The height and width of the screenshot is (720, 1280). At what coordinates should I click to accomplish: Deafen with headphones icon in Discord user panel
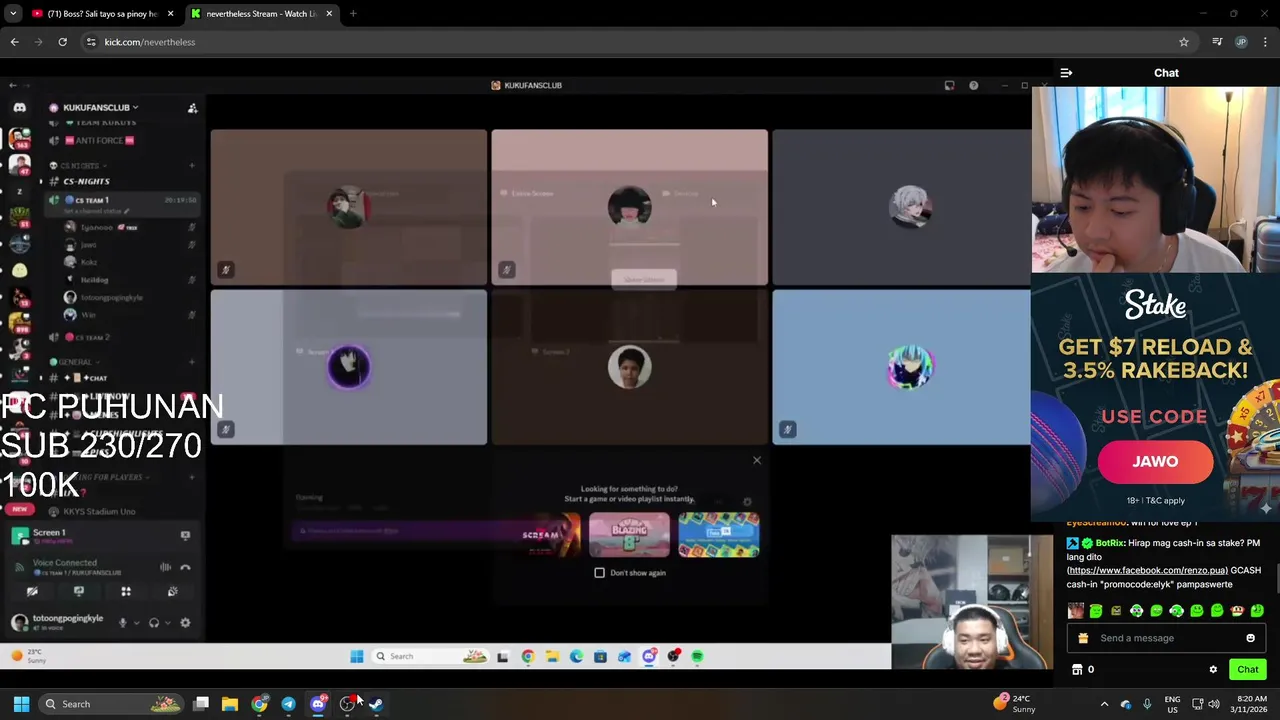click(154, 623)
